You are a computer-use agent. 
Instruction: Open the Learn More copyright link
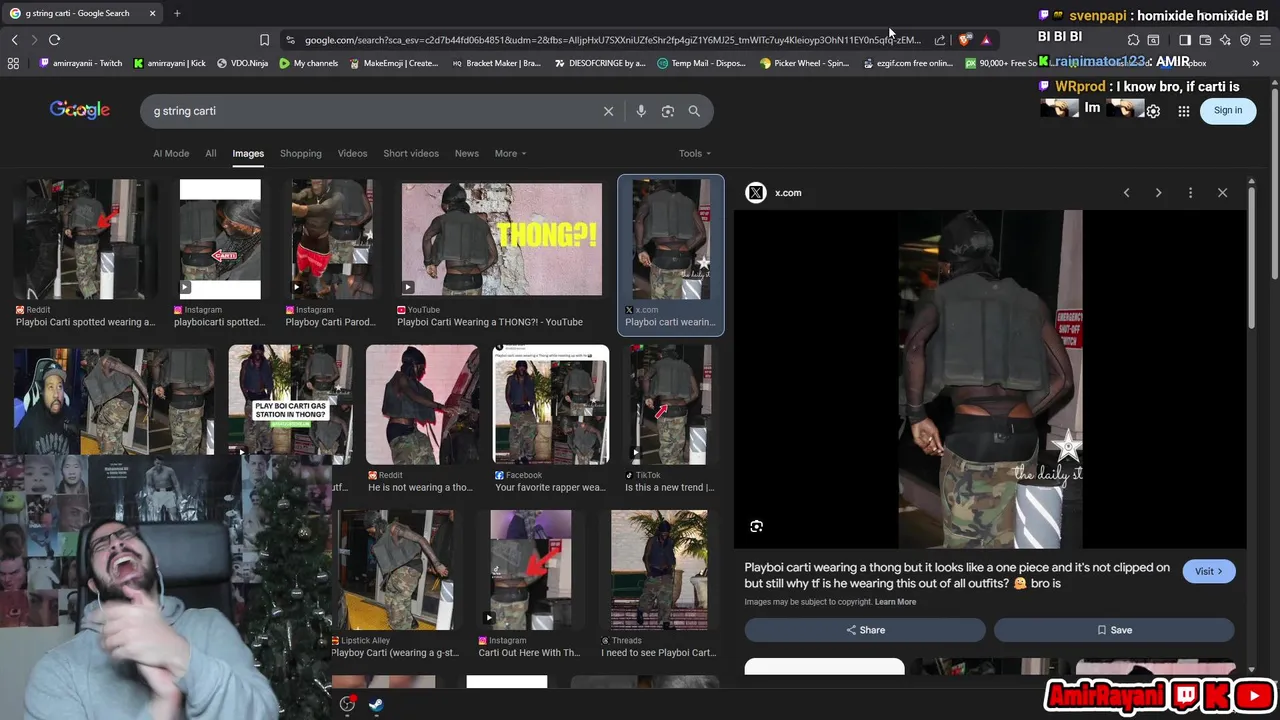(x=895, y=602)
